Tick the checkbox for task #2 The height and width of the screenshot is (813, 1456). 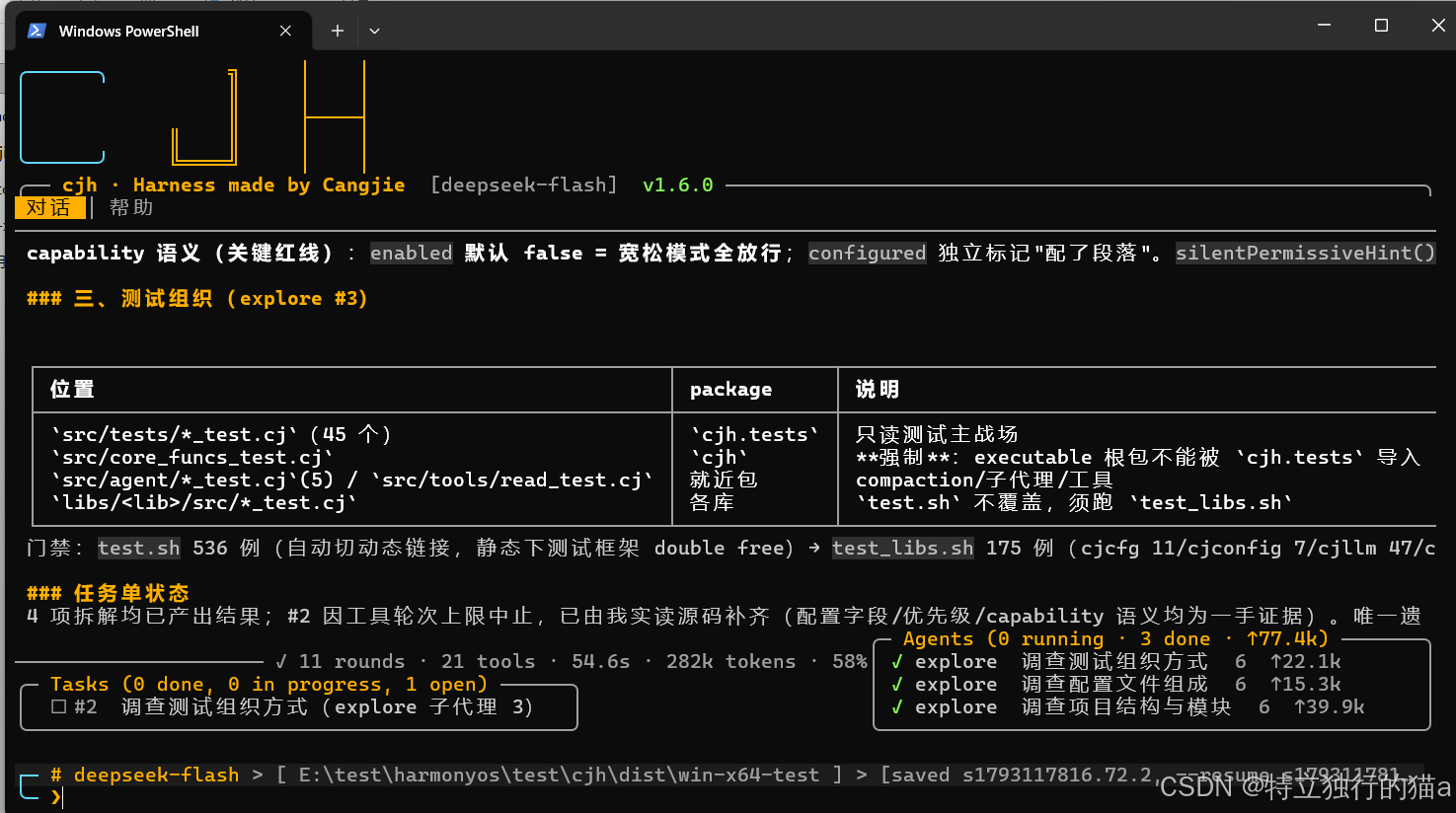point(58,706)
